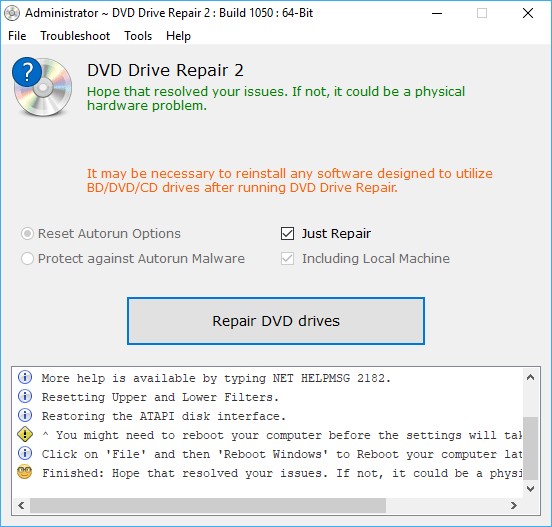Select Protect against Autorun Malware radio button
The image size is (552, 527).
point(27,258)
